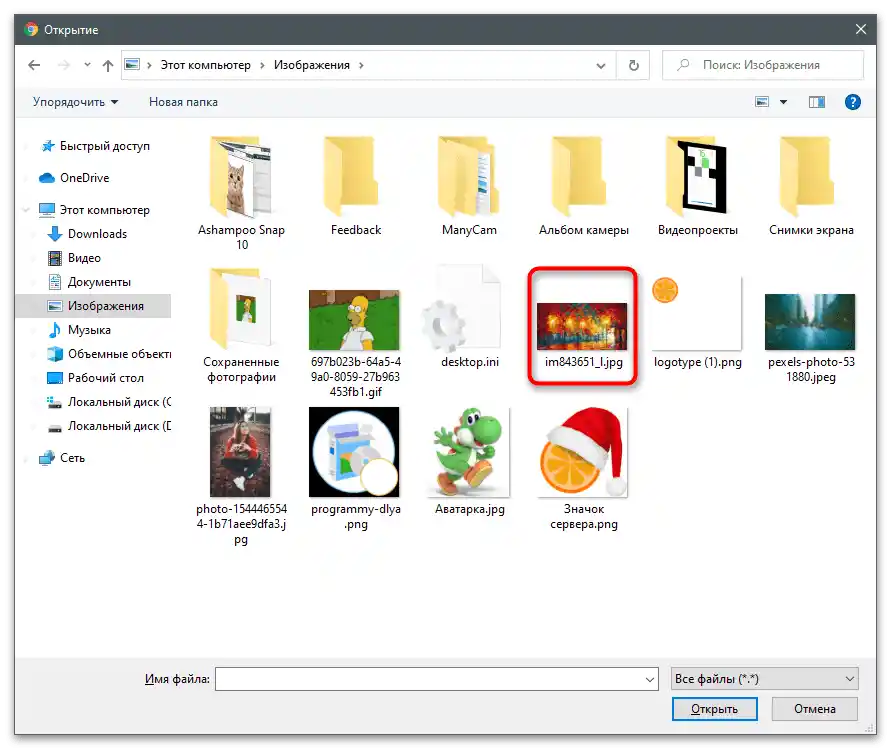This screenshot has width=891, height=749.
Task: Go up one folder level
Action: pyautogui.click(x=108, y=65)
